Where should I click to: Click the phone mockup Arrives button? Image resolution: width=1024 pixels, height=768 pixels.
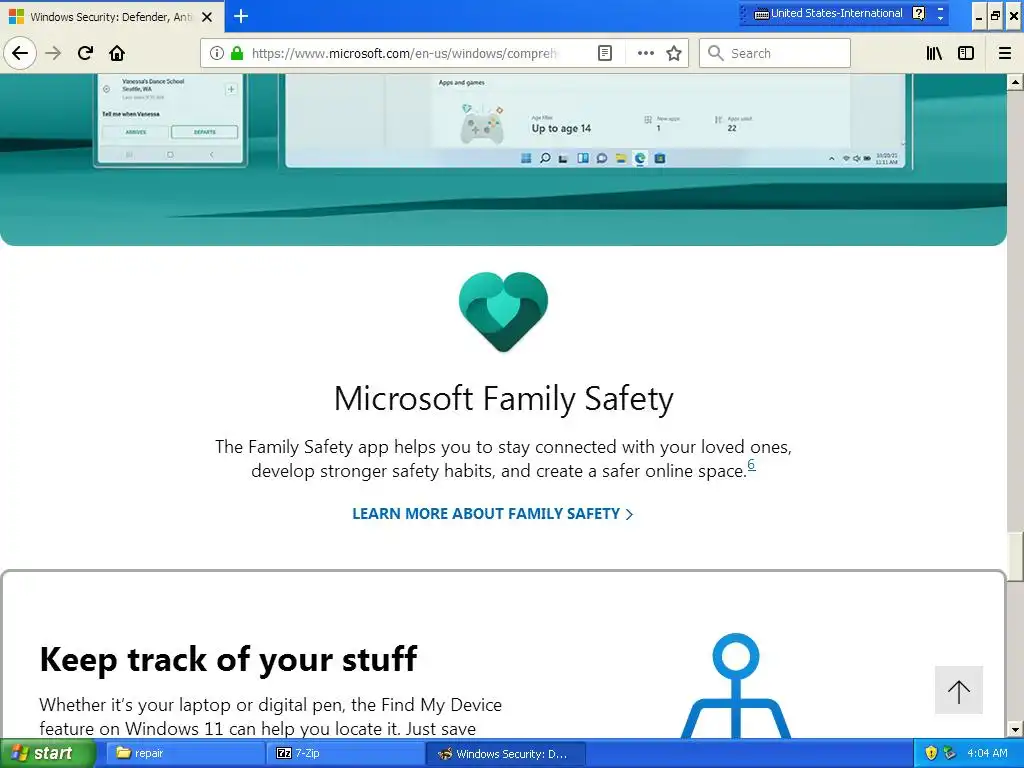click(136, 132)
